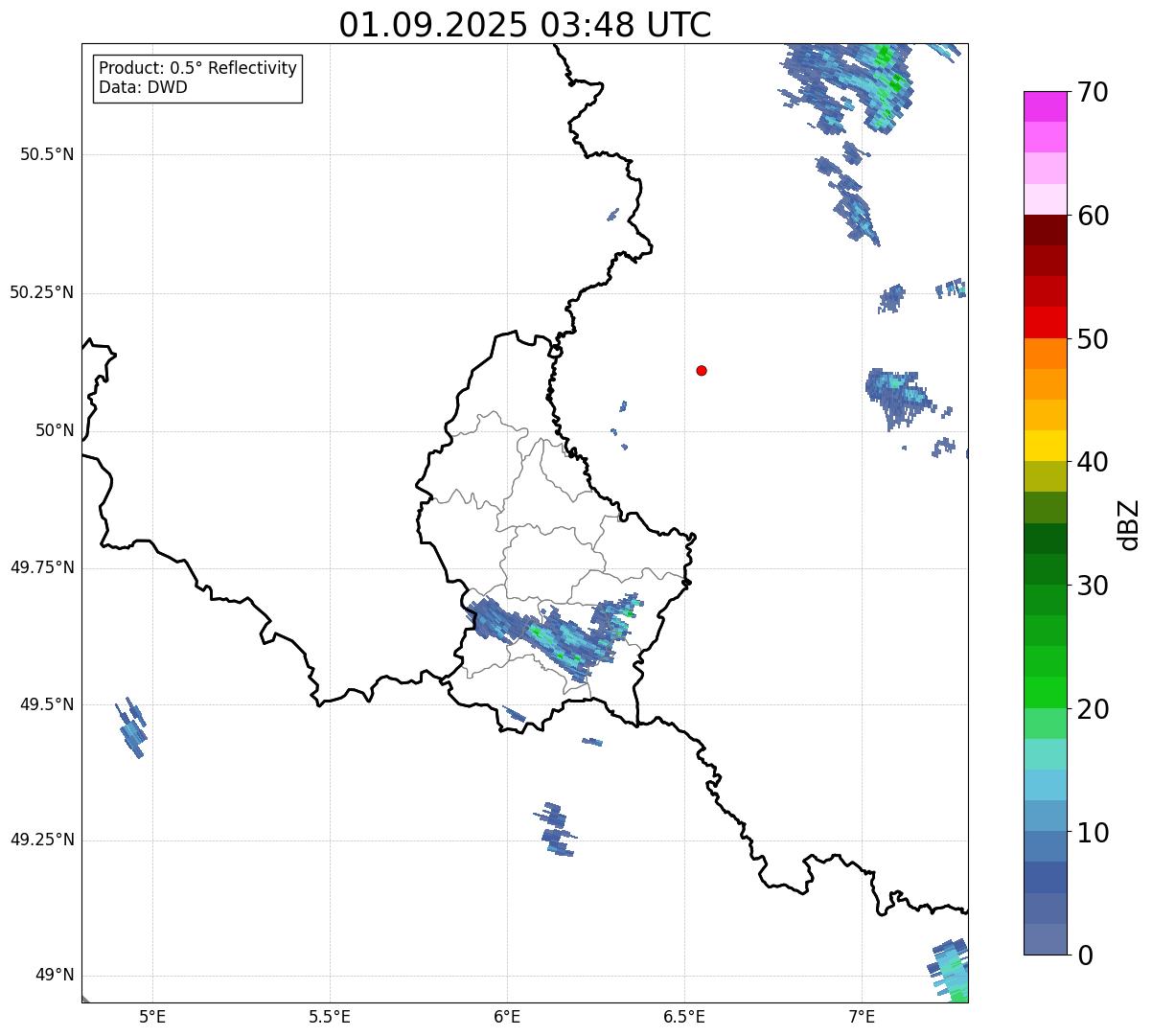Select the 'Data: DWD' text
The width and height of the screenshot is (1152, 1036).
click(143, 87)
